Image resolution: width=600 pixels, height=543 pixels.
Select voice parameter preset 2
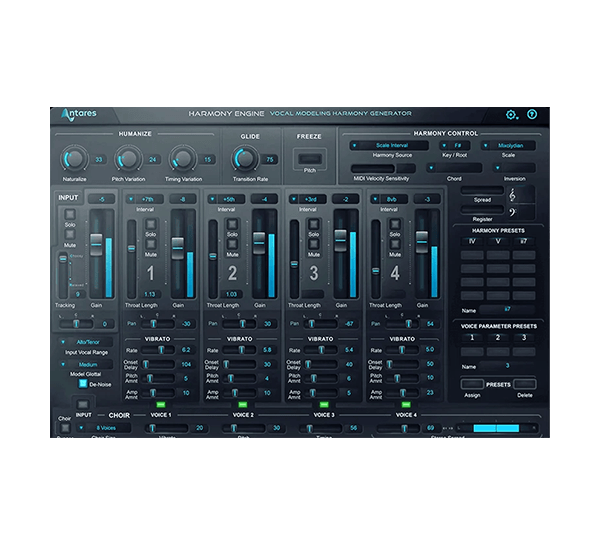[498, 337]
